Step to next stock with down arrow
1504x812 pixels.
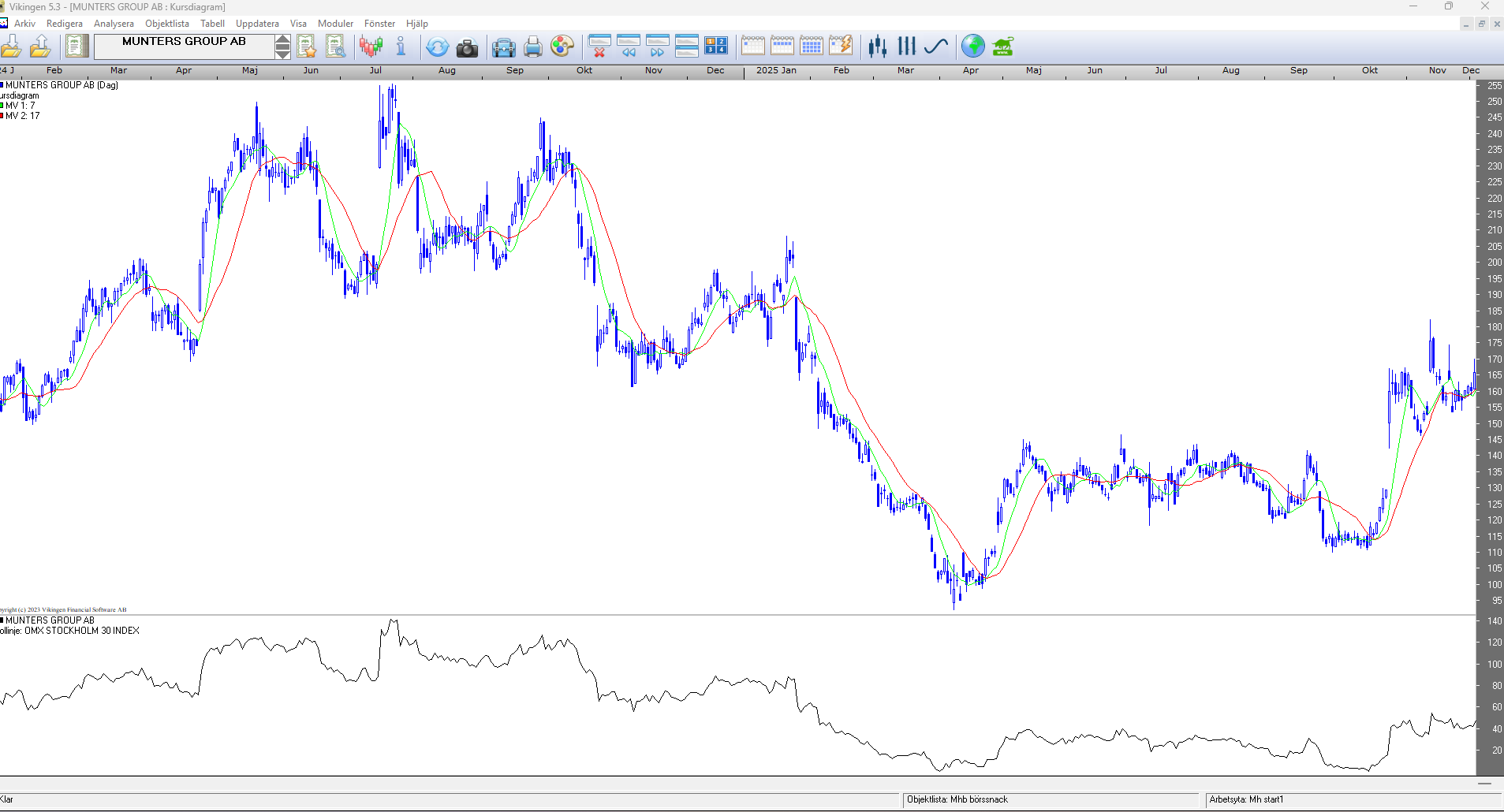pos(282,53)
